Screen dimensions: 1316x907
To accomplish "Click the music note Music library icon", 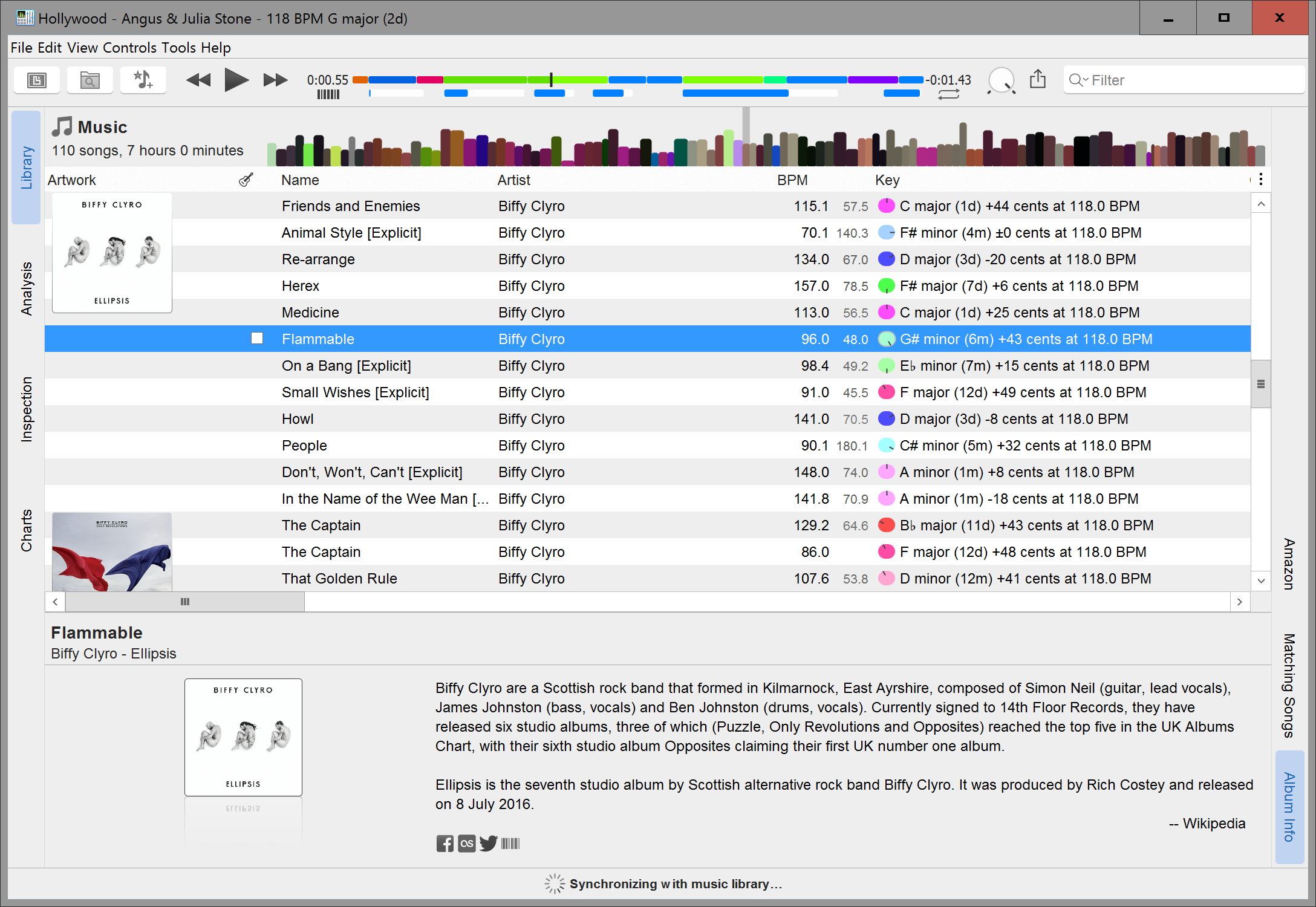I will point(62,126).
